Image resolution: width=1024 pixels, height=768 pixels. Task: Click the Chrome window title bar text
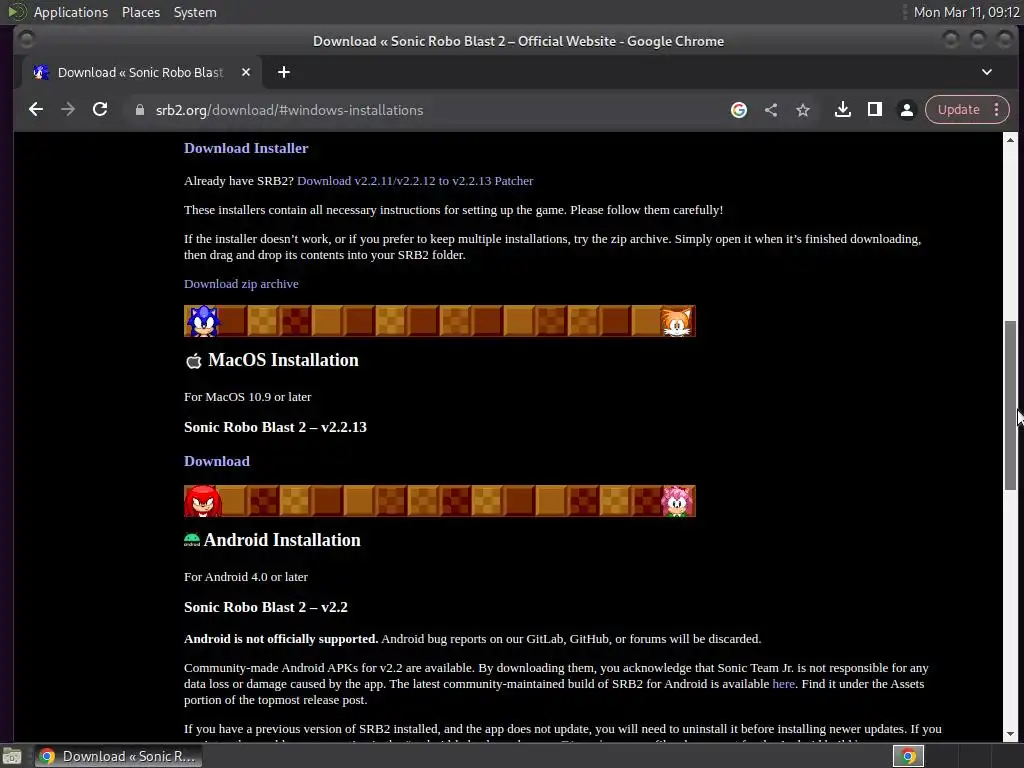[519, 41]
